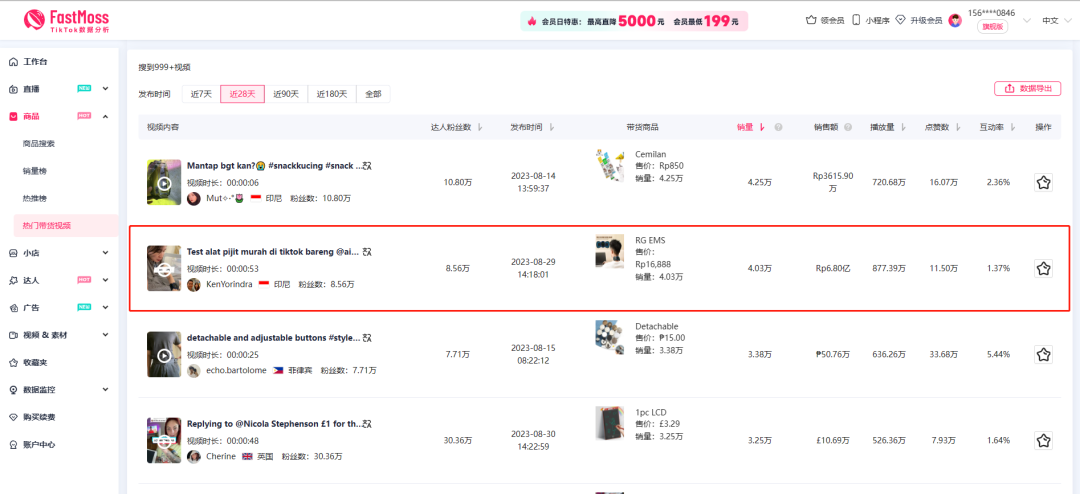Screen dimensions: 1080x494
Task: Open the 小程序 phone icon
Action: pos(856,20)
